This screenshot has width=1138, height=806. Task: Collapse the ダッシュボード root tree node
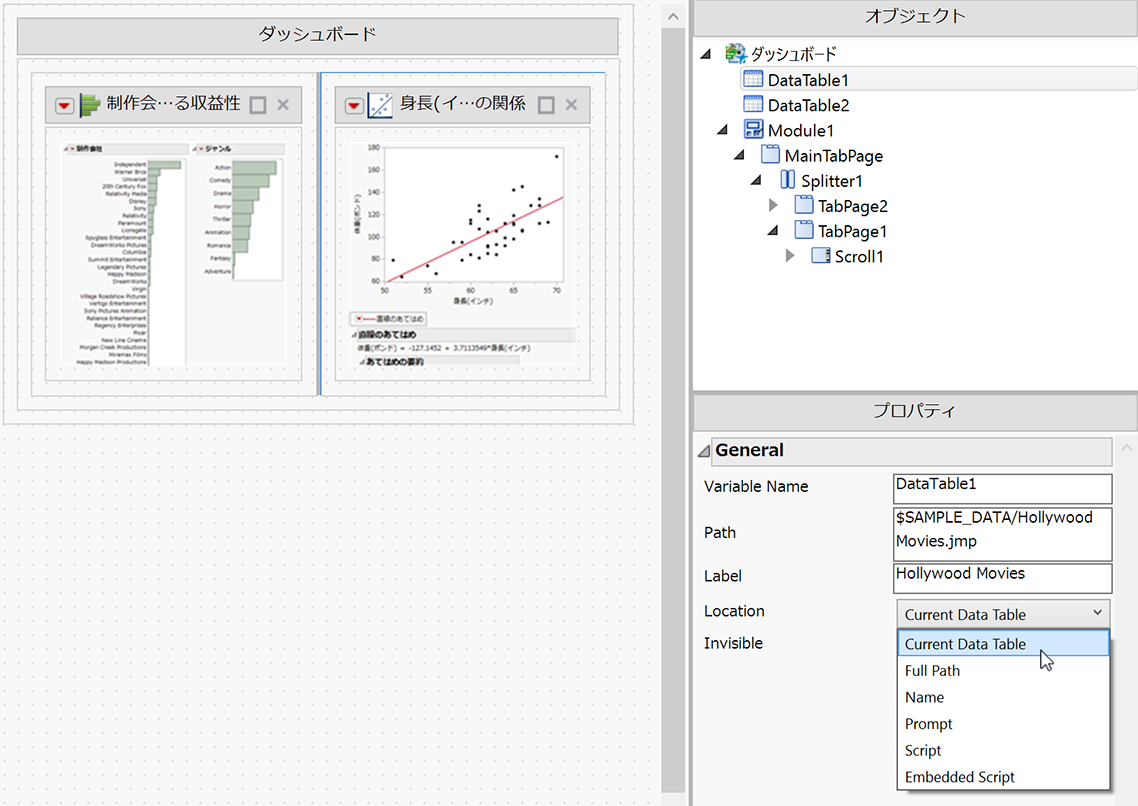click(705, 54)
